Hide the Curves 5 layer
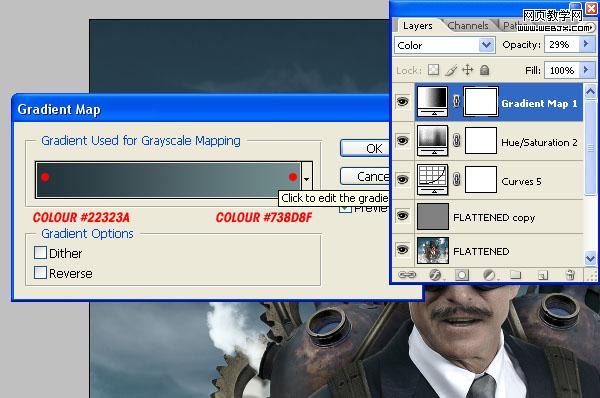Viewport: 600px width, 398px height. tap(402, 179)
